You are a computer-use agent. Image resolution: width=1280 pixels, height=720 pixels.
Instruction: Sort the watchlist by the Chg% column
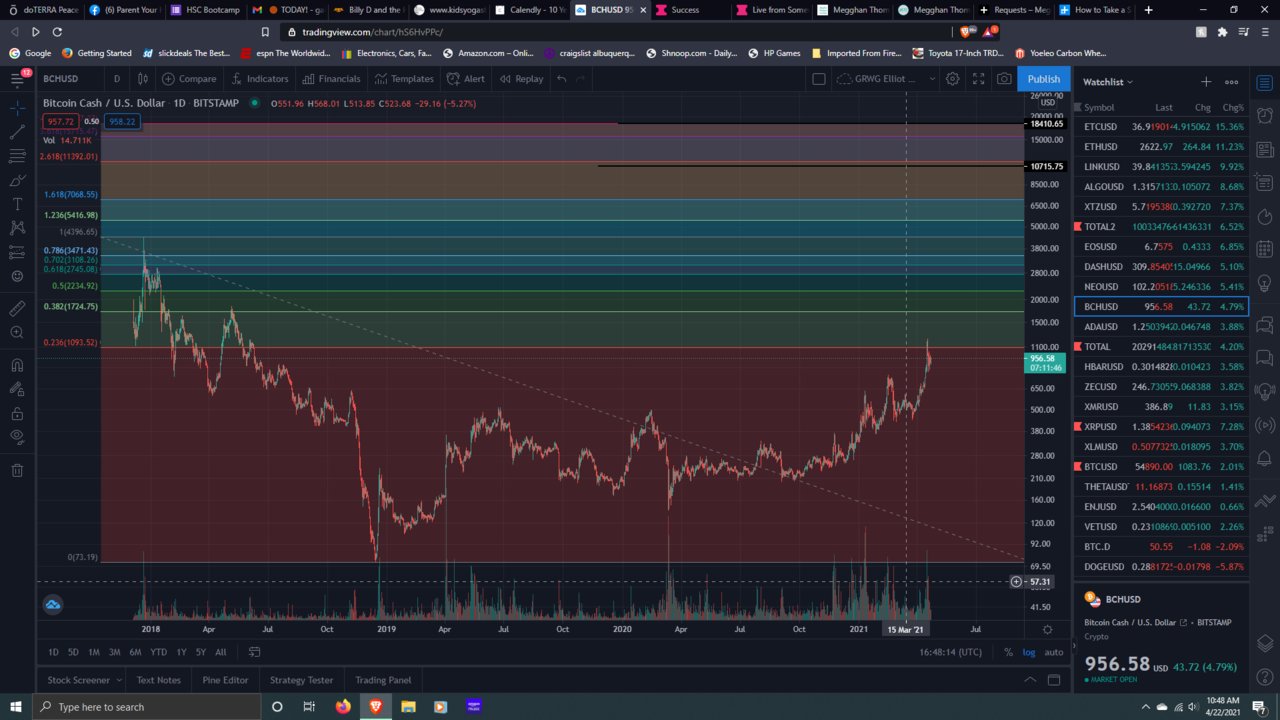pyautogui.click(x=1233, y=107)
